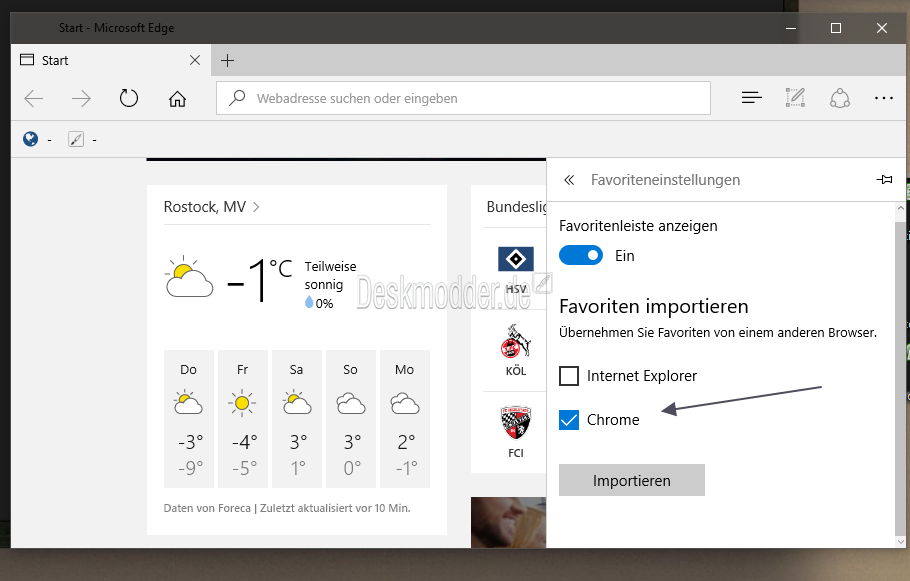
Task: Open the Hub (favorites lines) icon
Action: [752, 98]
